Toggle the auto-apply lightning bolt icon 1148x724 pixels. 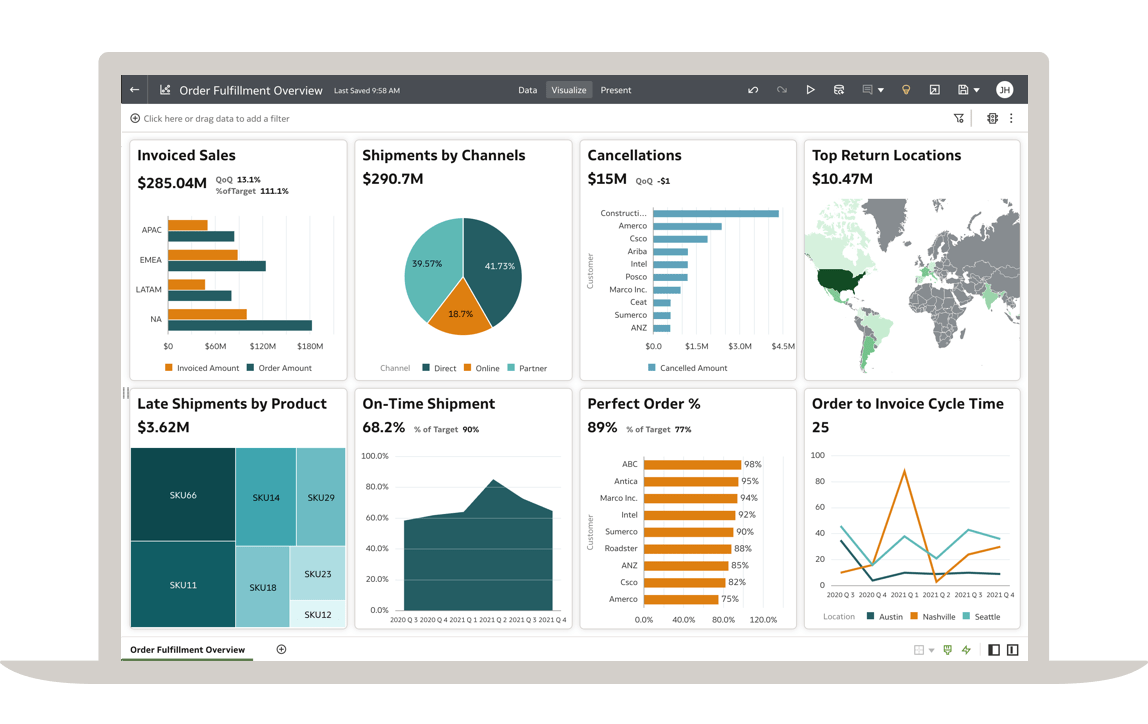click(x=966, y=650)
